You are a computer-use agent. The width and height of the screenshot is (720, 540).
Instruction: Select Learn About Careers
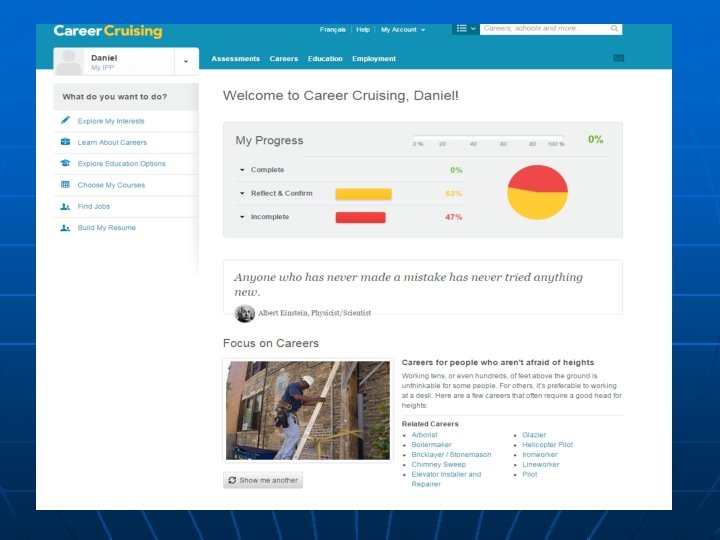click(x=112, y=142)
